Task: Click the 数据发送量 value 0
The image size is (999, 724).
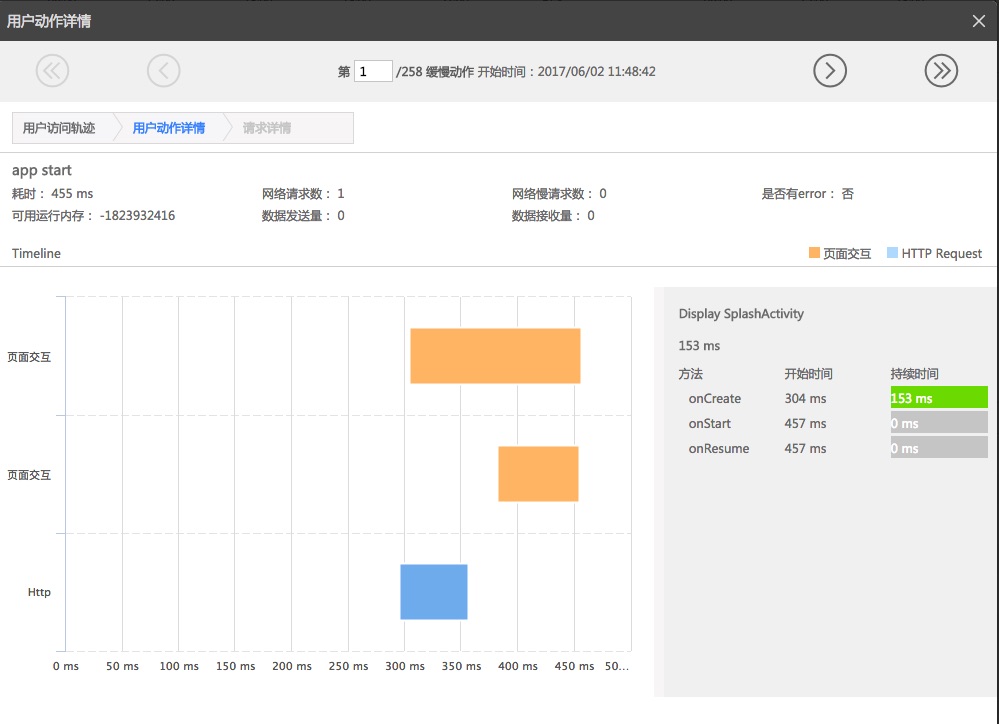Action: pyautogui.click(x=341, y=215)
